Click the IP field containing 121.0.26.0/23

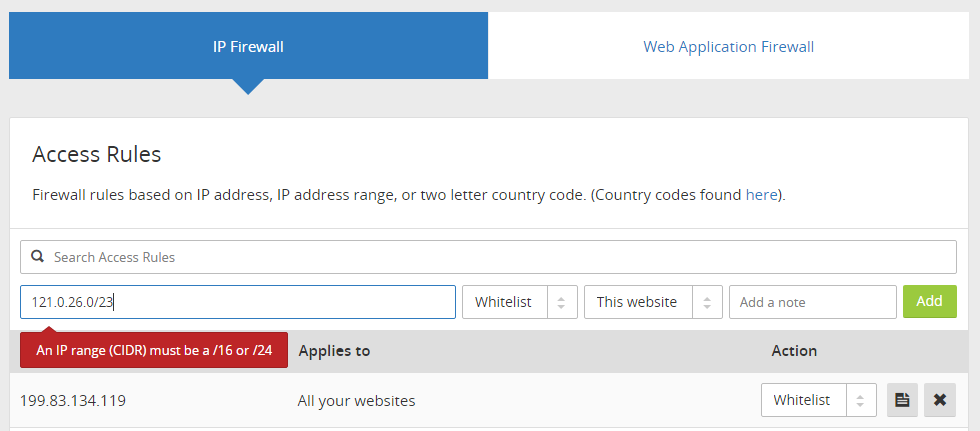pyautogui.click(x=238, y=302)
